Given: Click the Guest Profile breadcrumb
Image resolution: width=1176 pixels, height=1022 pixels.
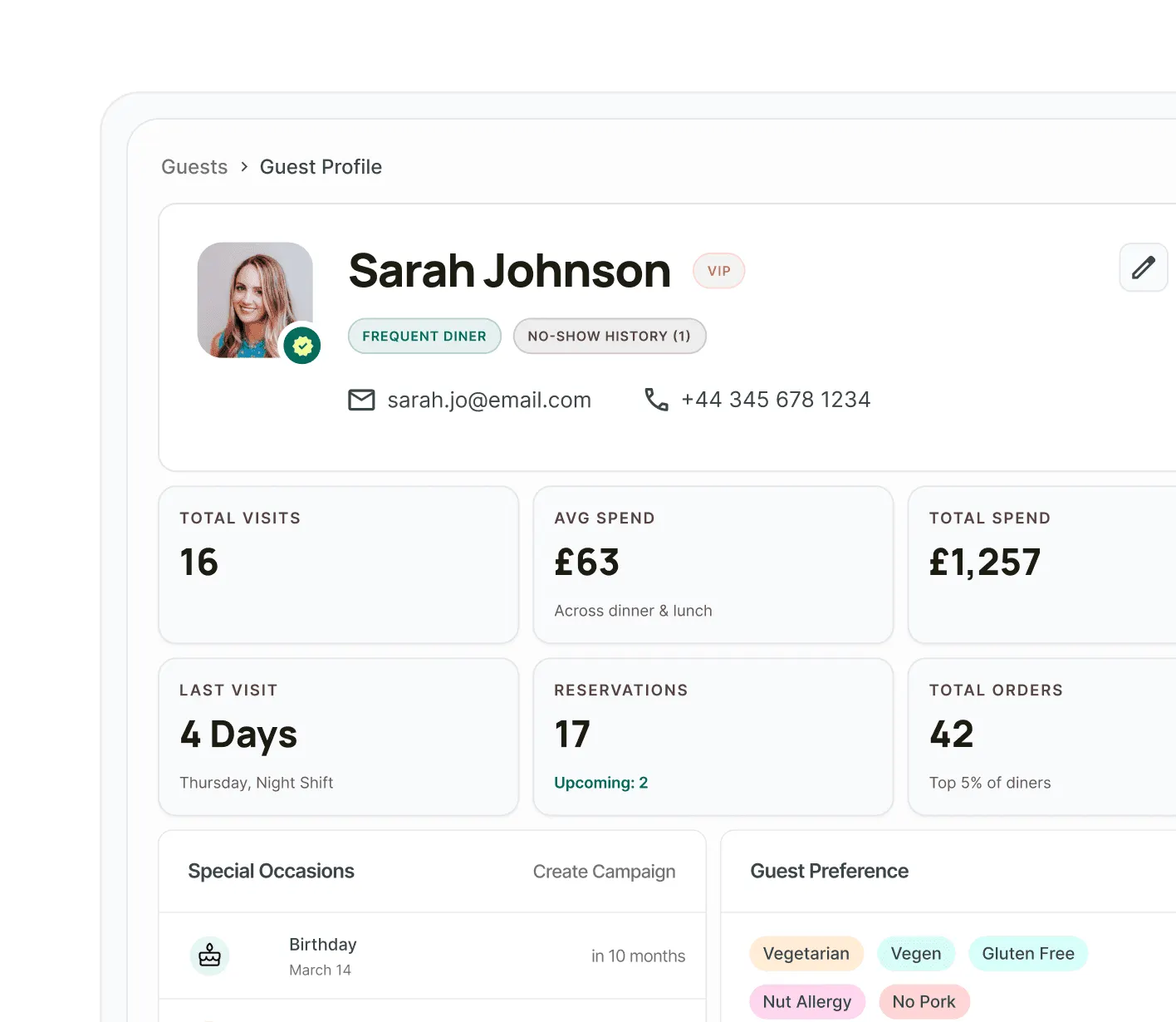Looking at the screenshot, I should coord(321,167).
